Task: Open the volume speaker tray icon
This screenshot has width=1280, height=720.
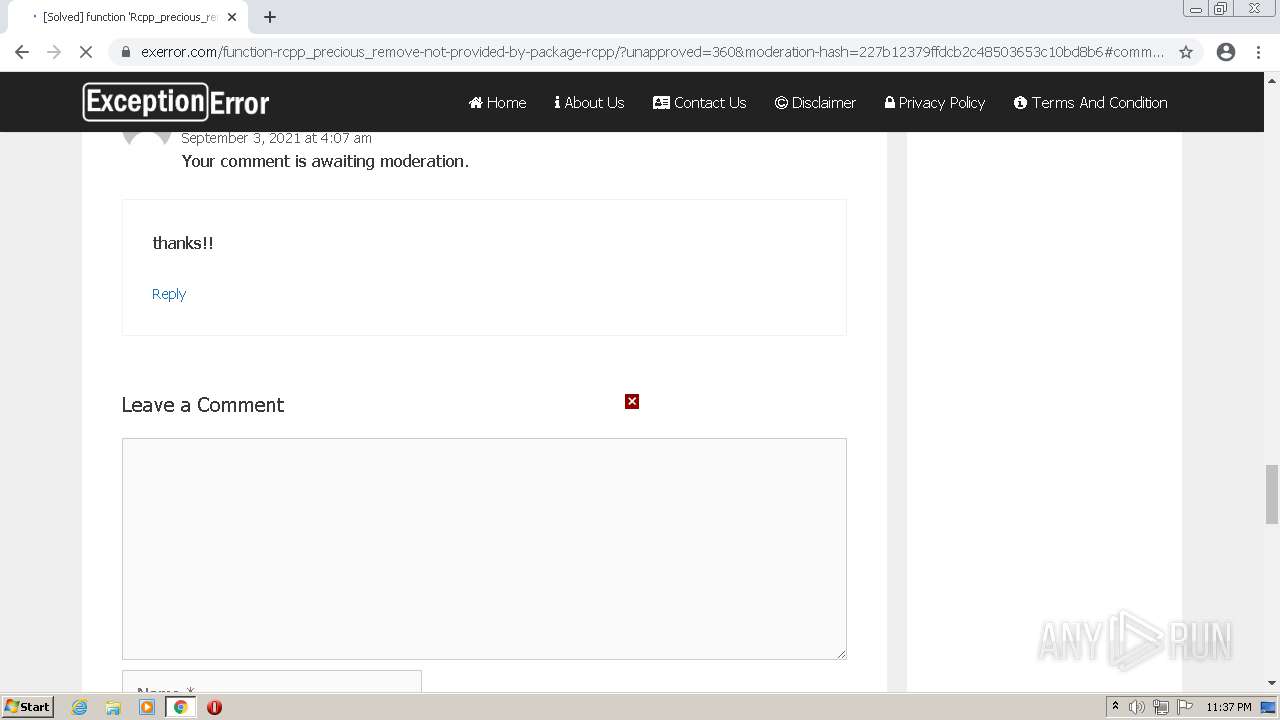Action: pyautogui.click(x=1137, y=707)
